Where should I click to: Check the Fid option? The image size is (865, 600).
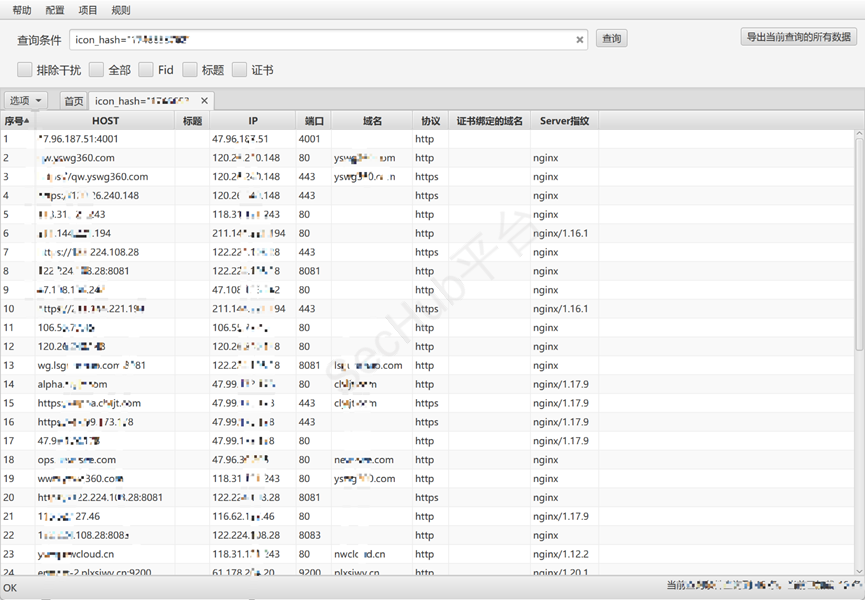point(146,70)
